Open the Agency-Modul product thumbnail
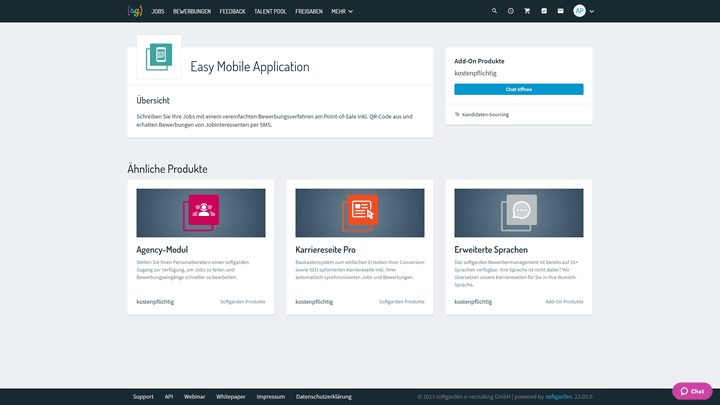 click(201, 213)
